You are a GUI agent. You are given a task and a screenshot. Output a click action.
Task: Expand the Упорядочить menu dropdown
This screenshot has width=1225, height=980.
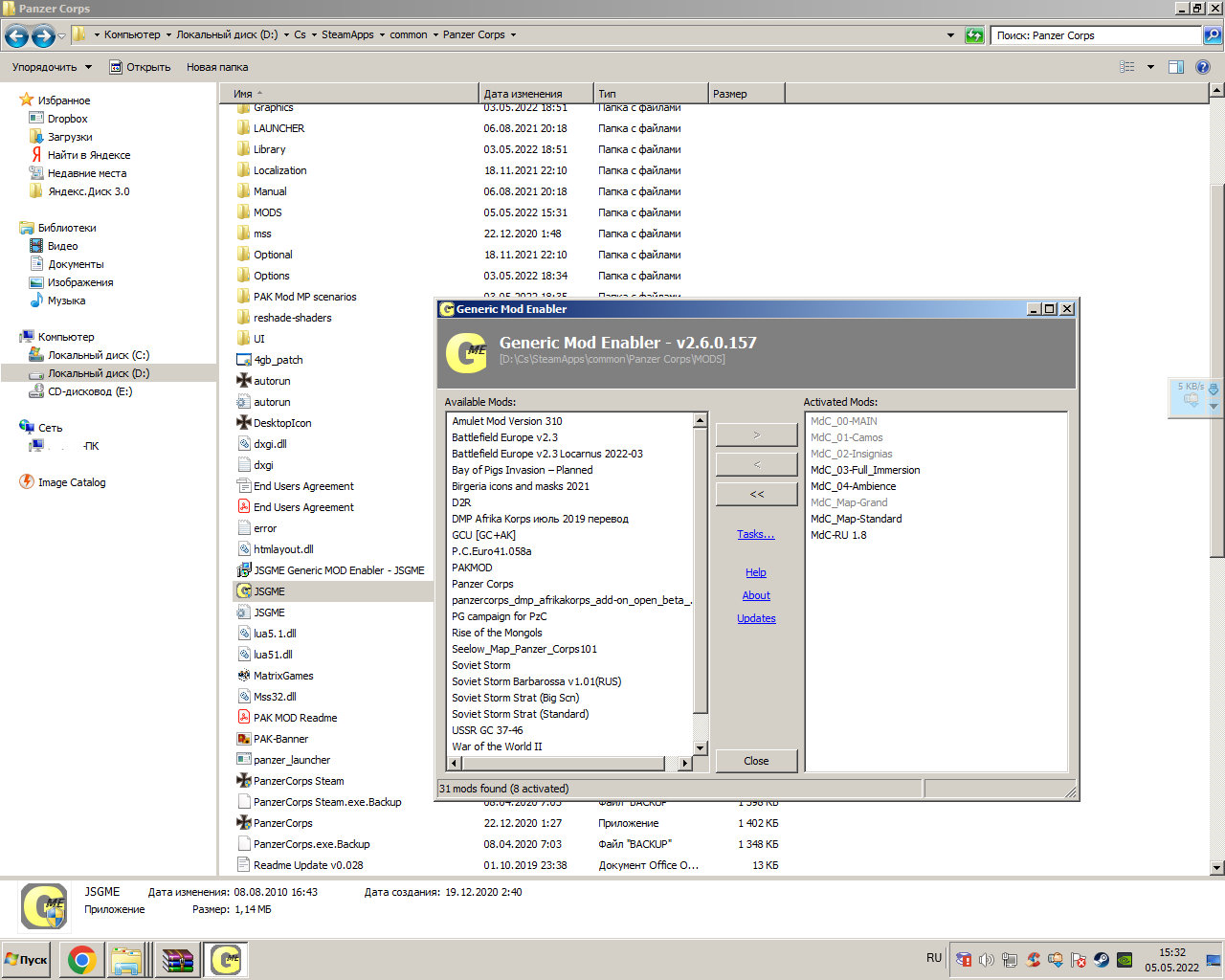click(88, 67)
